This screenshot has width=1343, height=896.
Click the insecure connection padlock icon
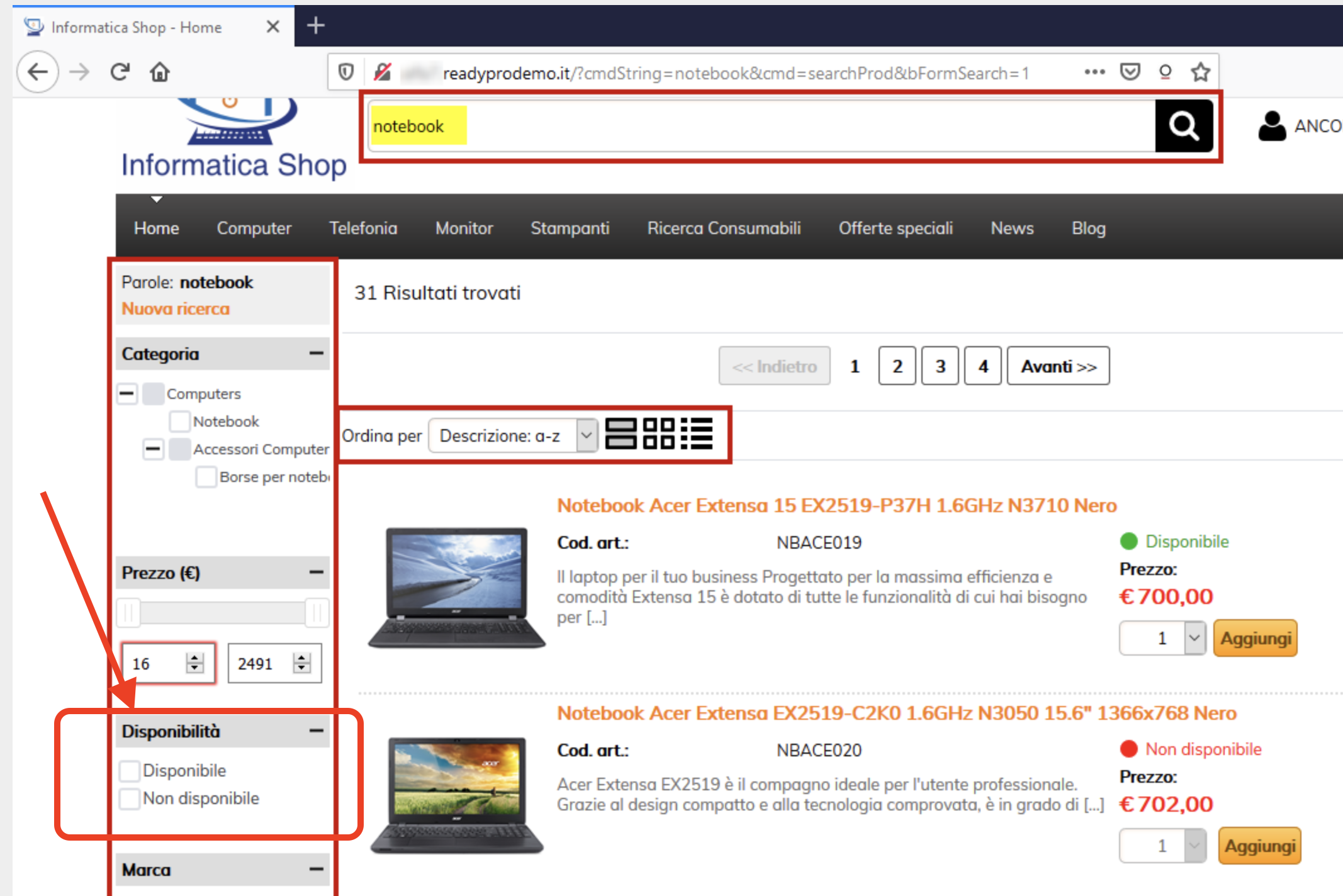382,72
